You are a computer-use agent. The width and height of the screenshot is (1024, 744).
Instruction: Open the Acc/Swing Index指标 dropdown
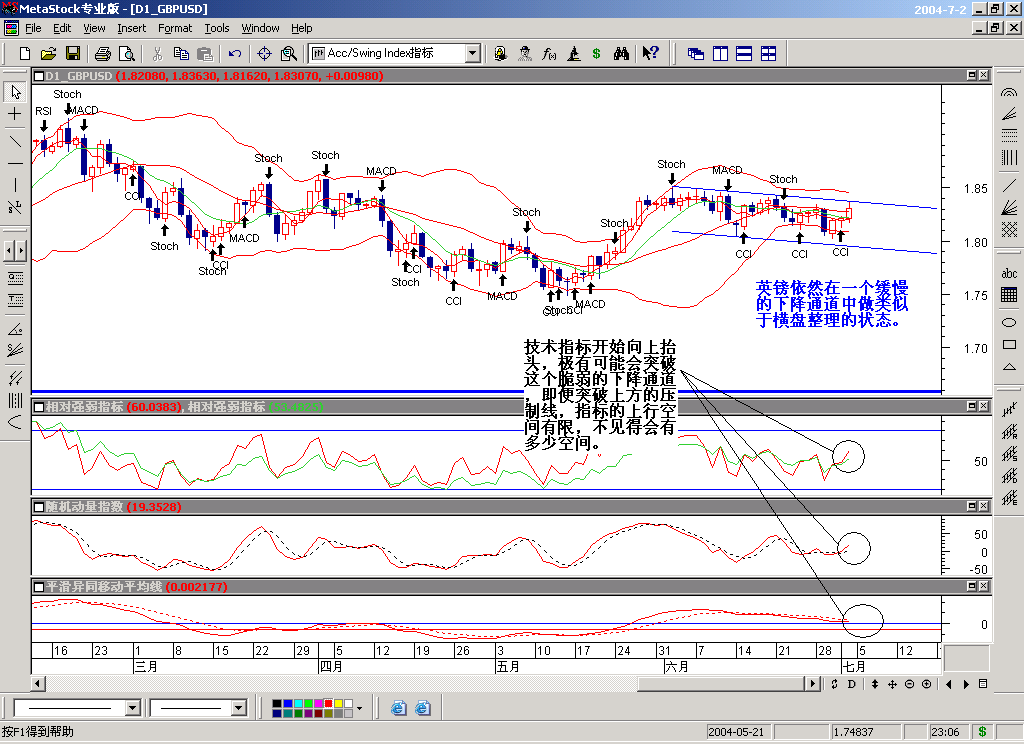(x=473, y=53)
